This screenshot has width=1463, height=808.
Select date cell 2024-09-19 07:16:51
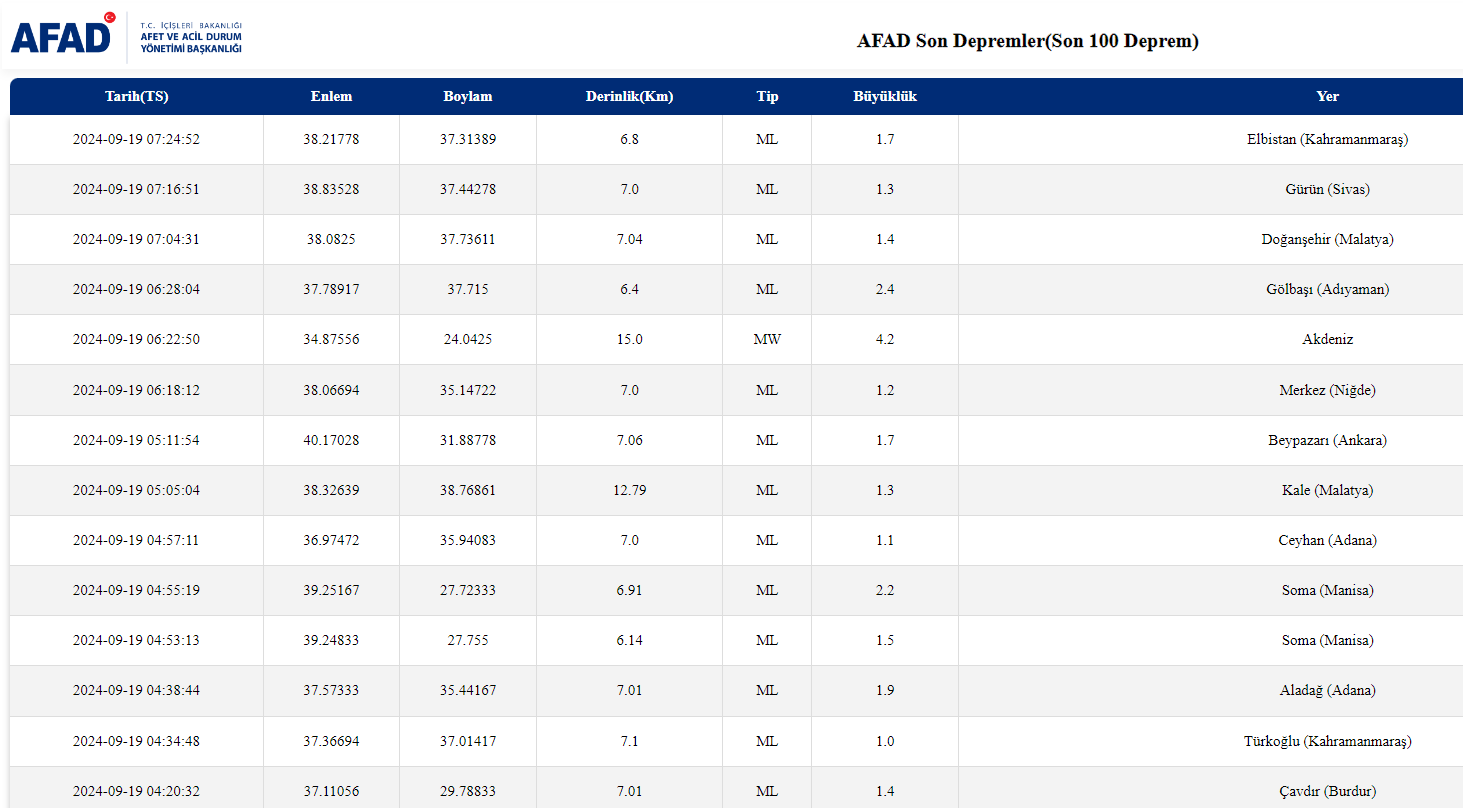136,190
